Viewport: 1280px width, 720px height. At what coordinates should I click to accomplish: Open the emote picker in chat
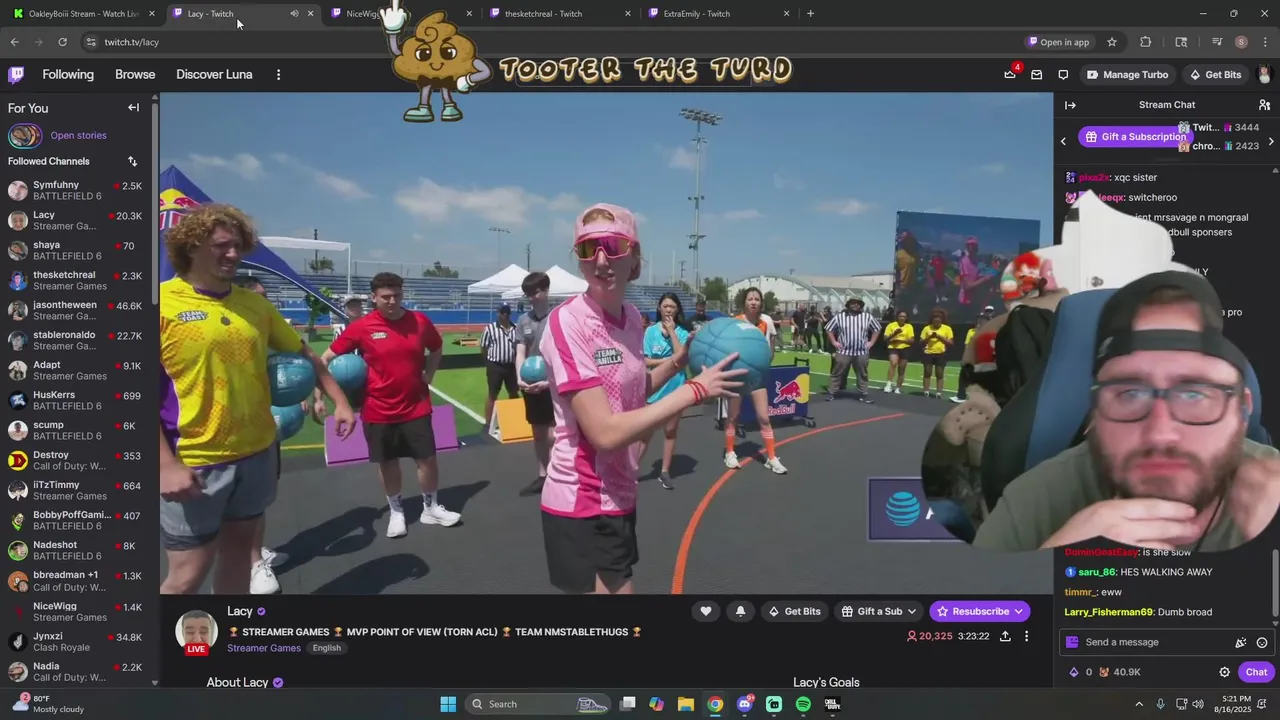[x=1262, y=643]
